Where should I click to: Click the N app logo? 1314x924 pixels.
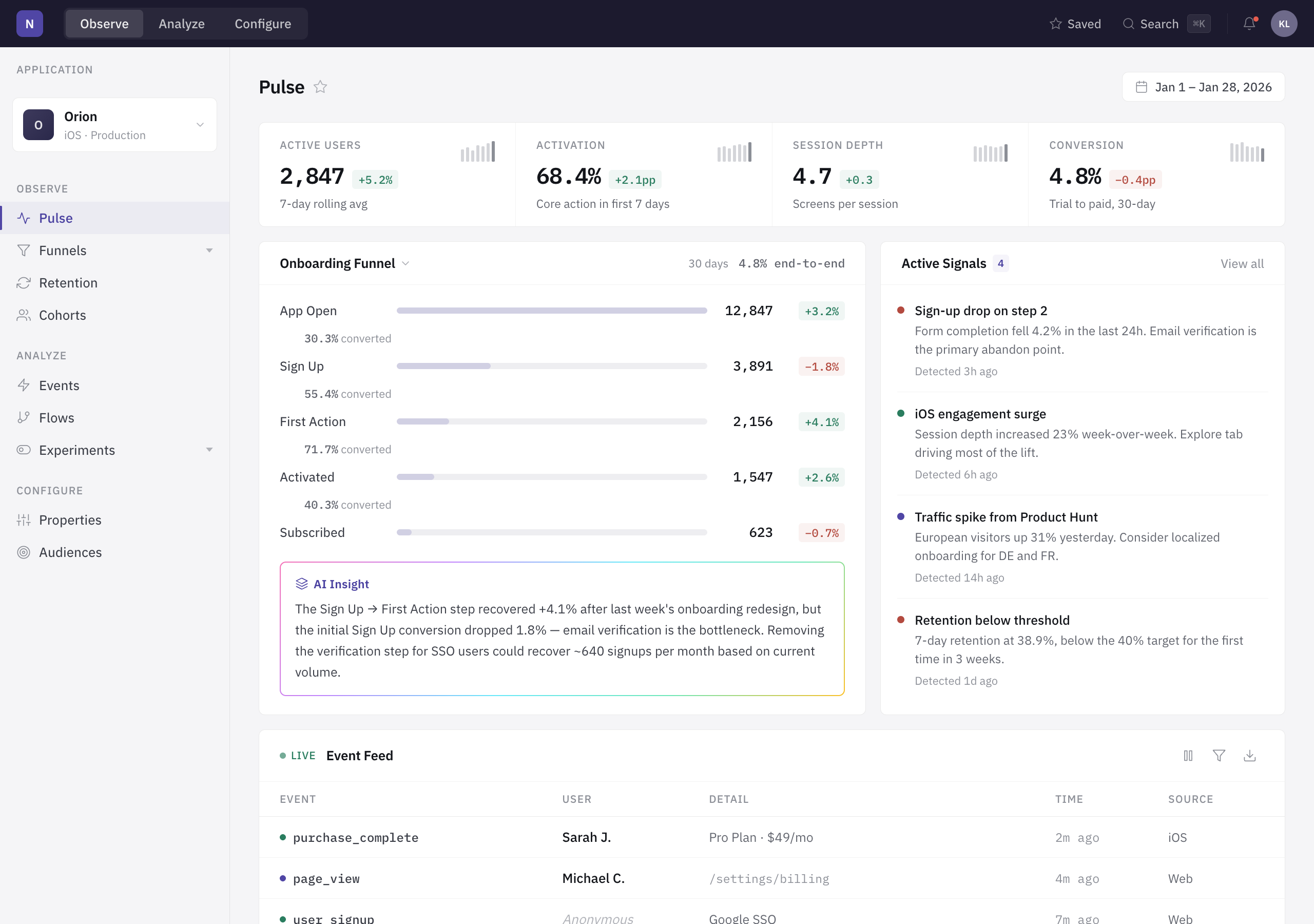30,24
